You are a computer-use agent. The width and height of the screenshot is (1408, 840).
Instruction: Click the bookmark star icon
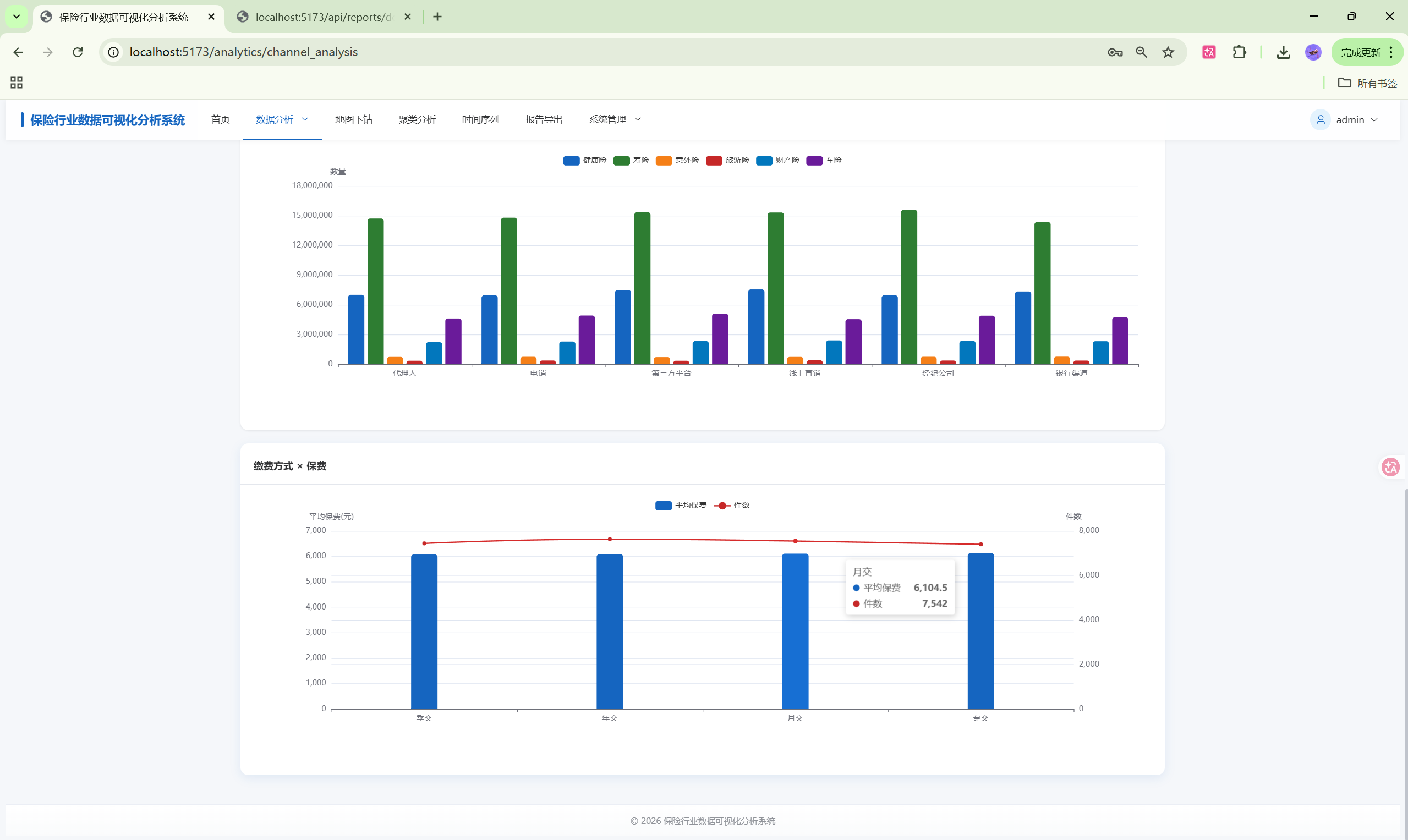coord(1168,52)
